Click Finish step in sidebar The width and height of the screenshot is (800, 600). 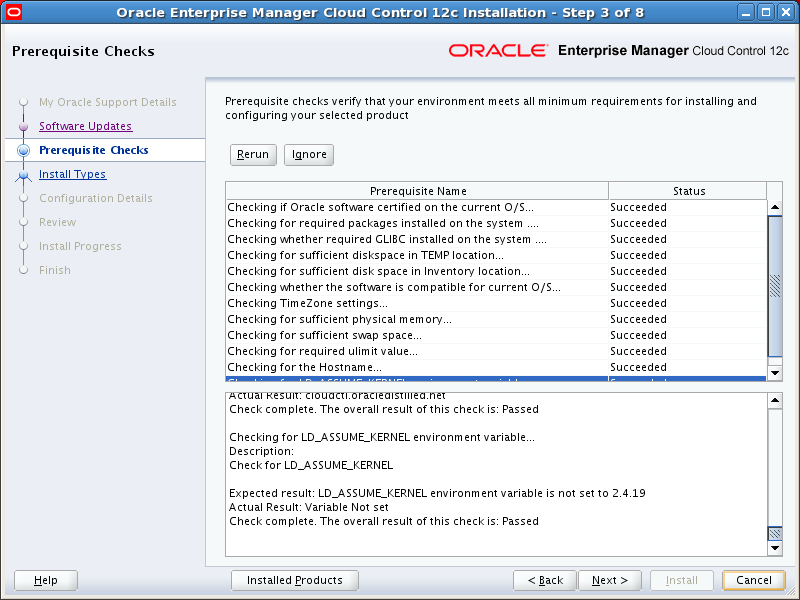click(55, 270)
